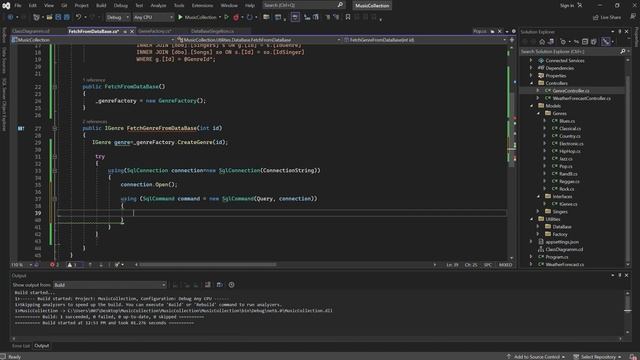Click the pin icon in the Solution Explorer header
This screenshot has height=360, width=640.
coord(620,31)
